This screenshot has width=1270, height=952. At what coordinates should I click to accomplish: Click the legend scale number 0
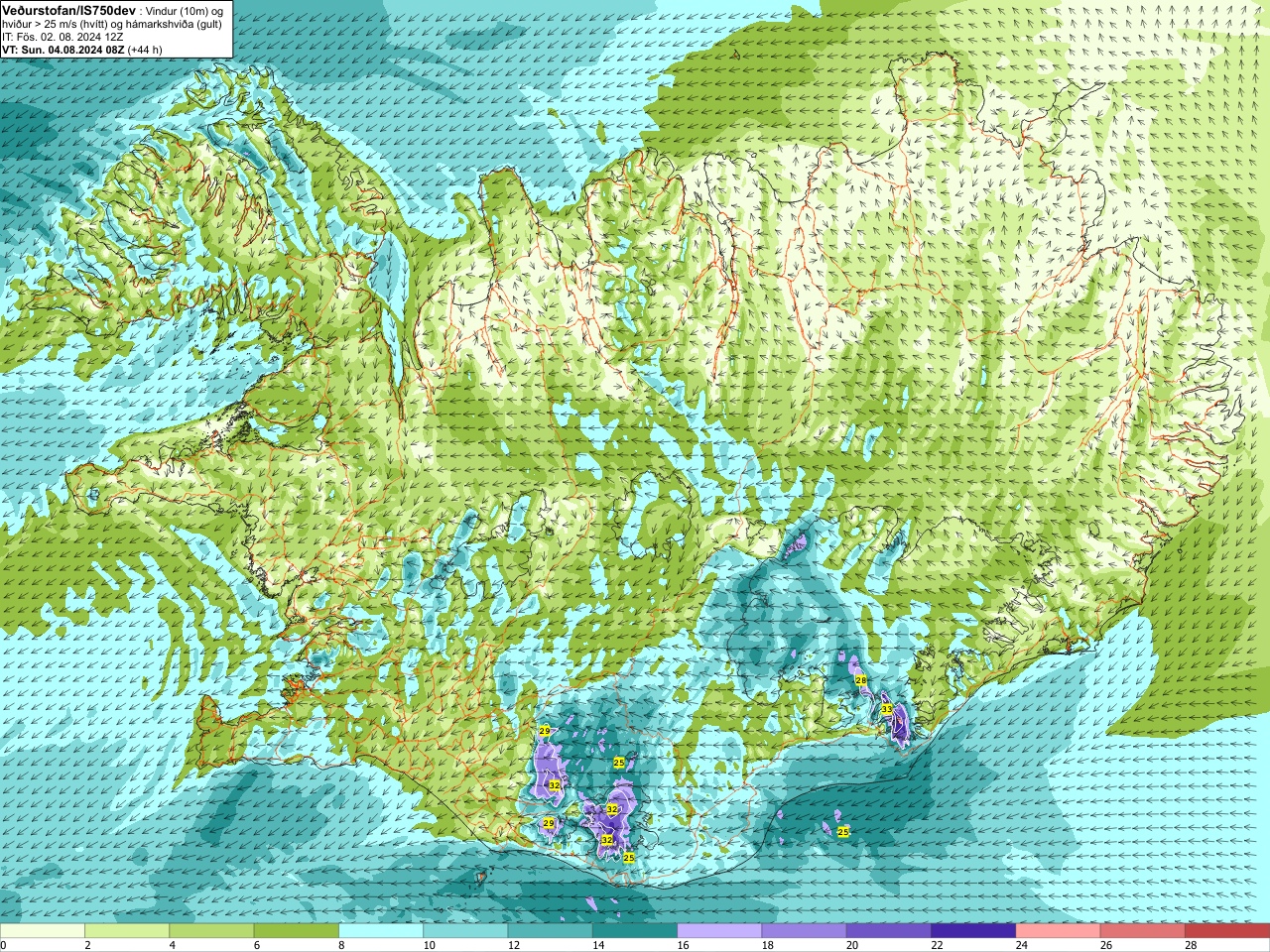[4, 946]
